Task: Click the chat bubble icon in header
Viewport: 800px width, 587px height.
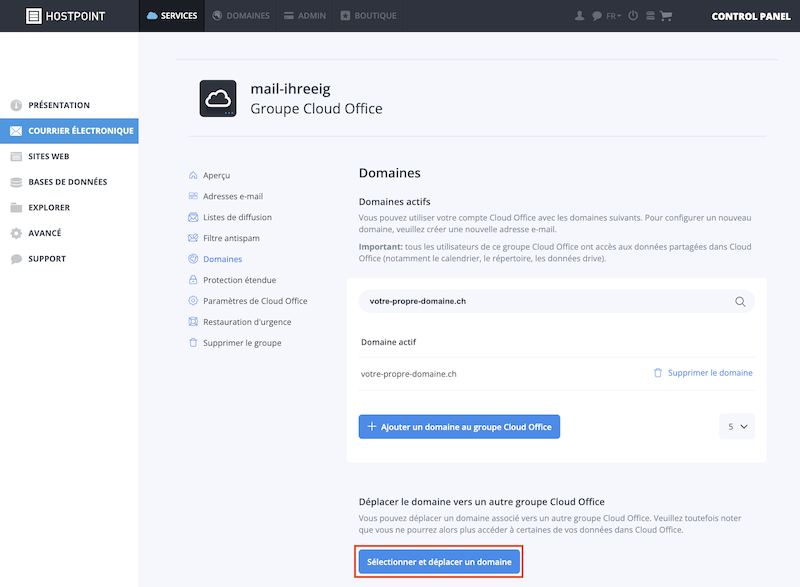Action: (596, 16)
